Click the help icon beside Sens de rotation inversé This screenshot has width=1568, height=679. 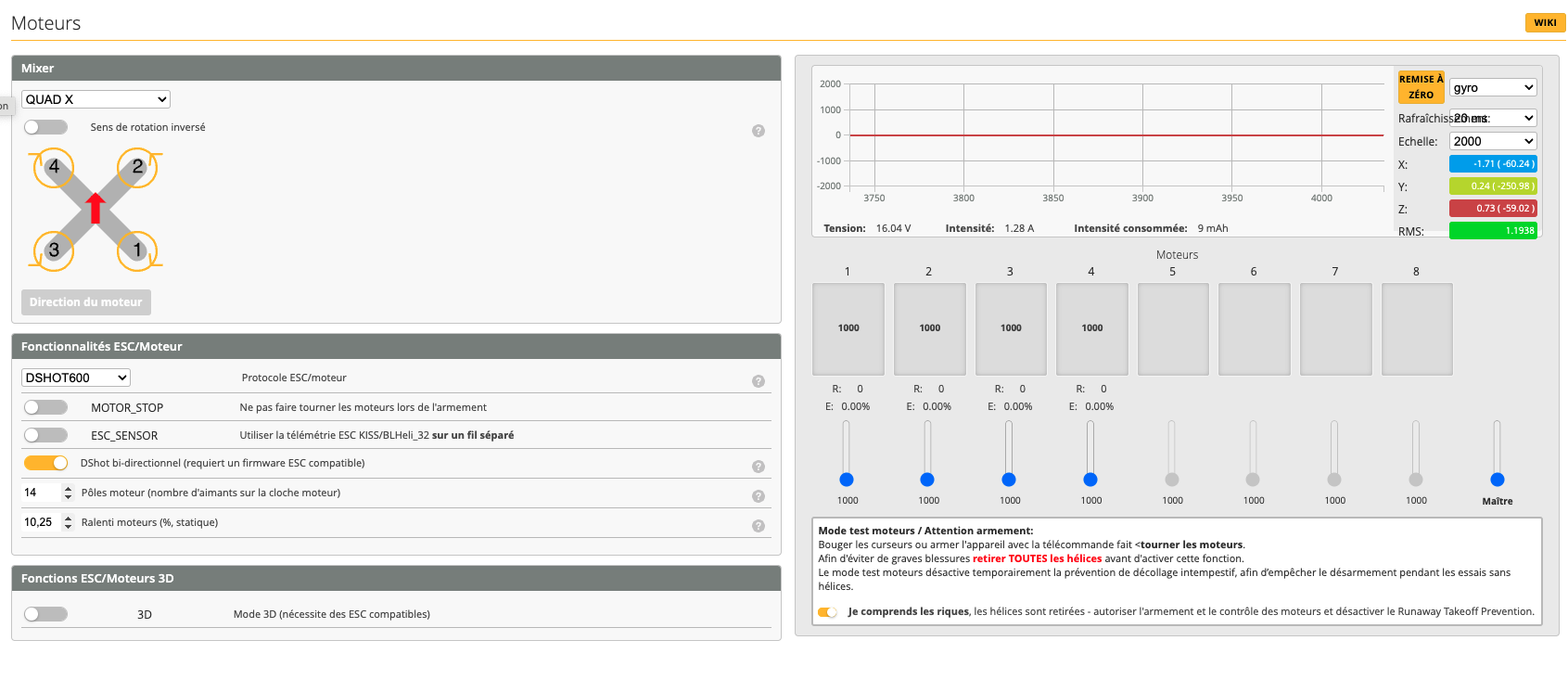point(758,131)
